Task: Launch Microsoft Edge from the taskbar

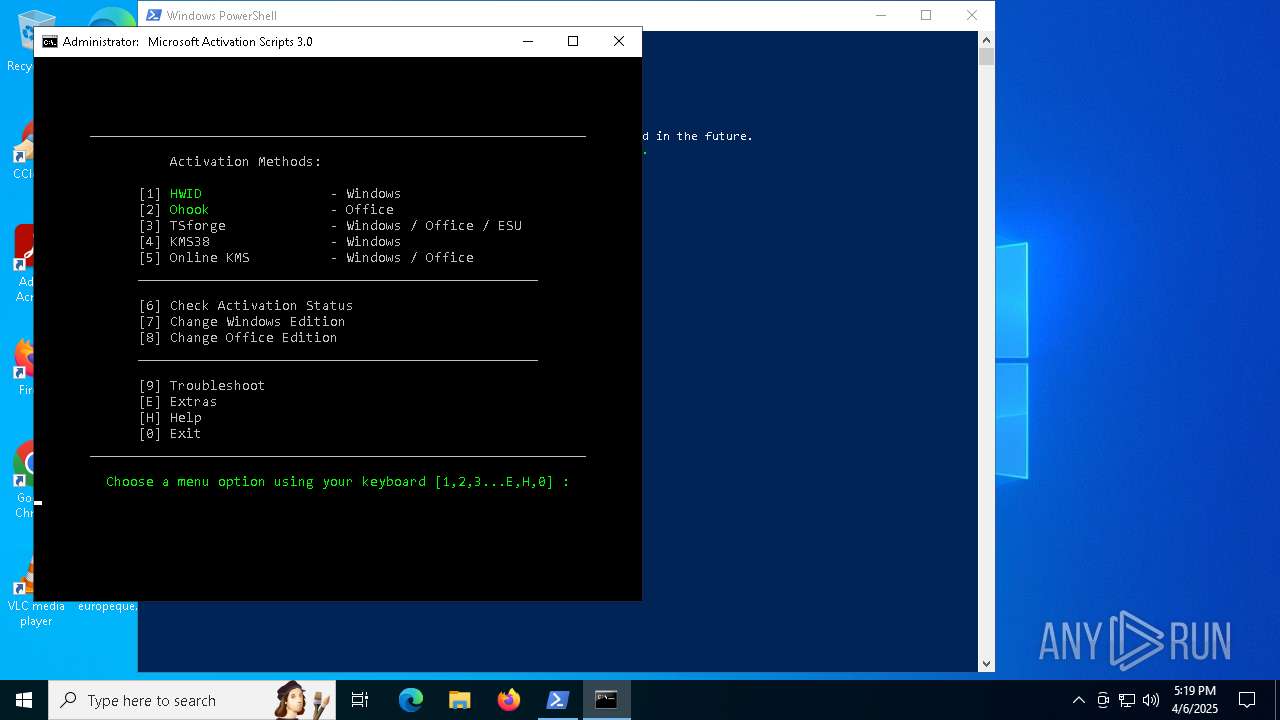Action: 411,700
